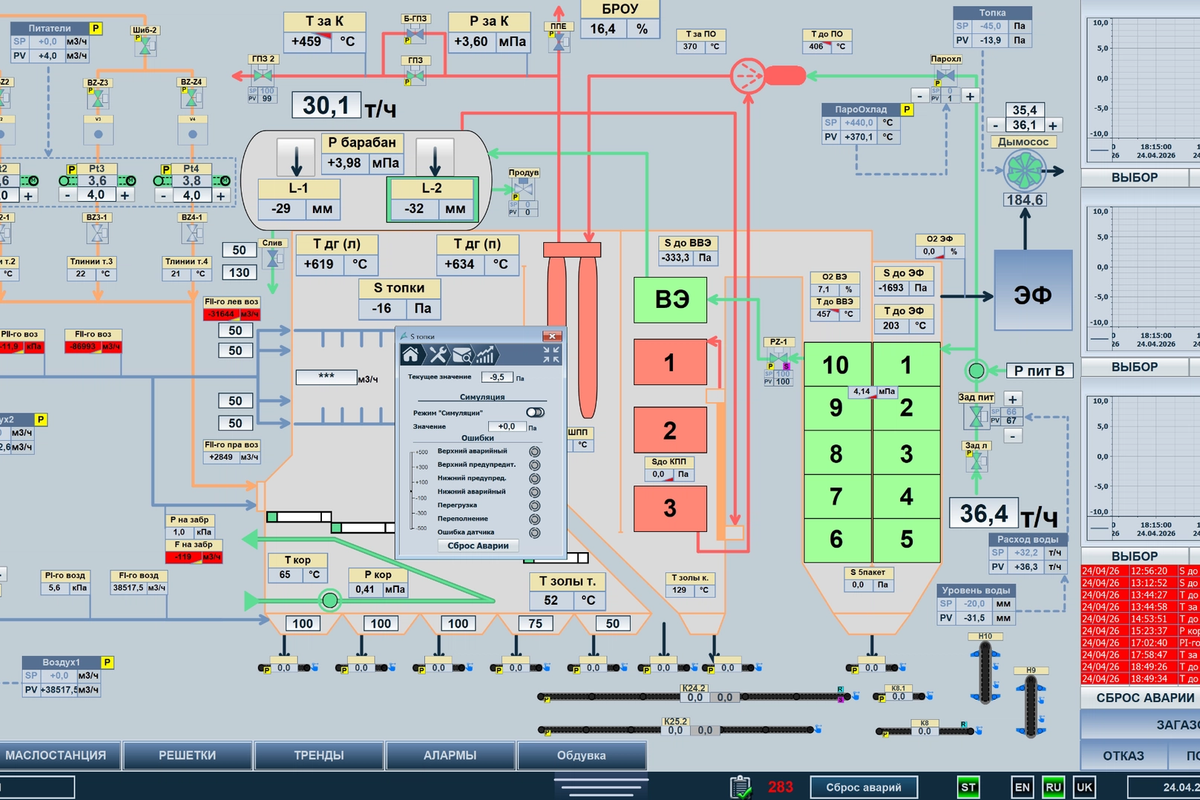Open the РЕШЕТКИ screen
Viewport: 1200px width, 800px height.
[187, 755]
